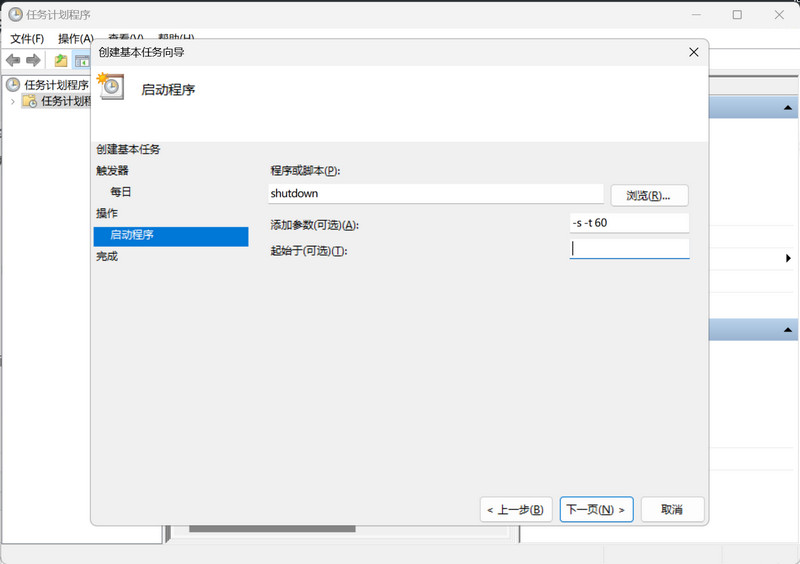This screenshot has width=800, height=564.
Task: Click the back arrow toolbar icon
Action: pyautogui.click(x=13, y=60)
